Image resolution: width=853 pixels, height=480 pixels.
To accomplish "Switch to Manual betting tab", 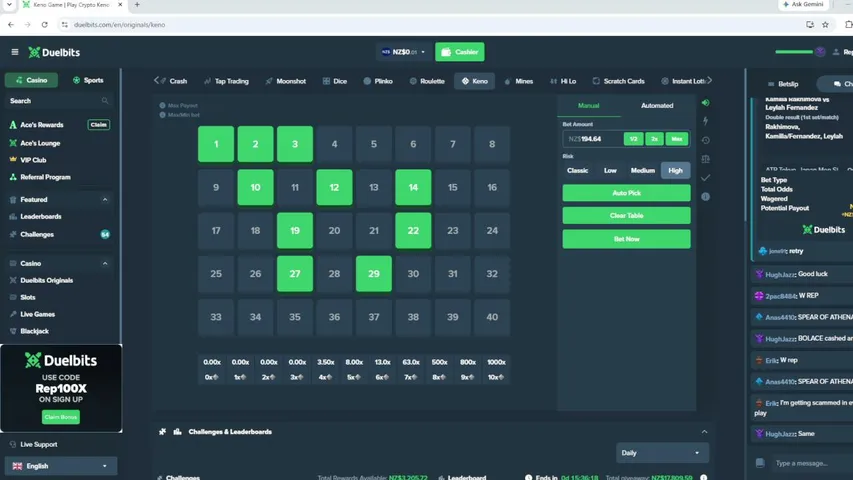I will point(589,106).
